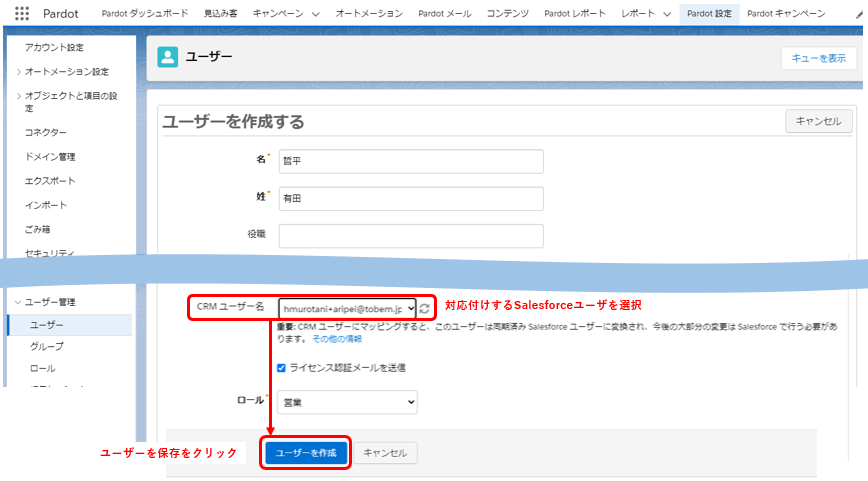This screenshot has height=481, width=868.
Task: Go to 見込み客 tab
Action: (220, 13)
